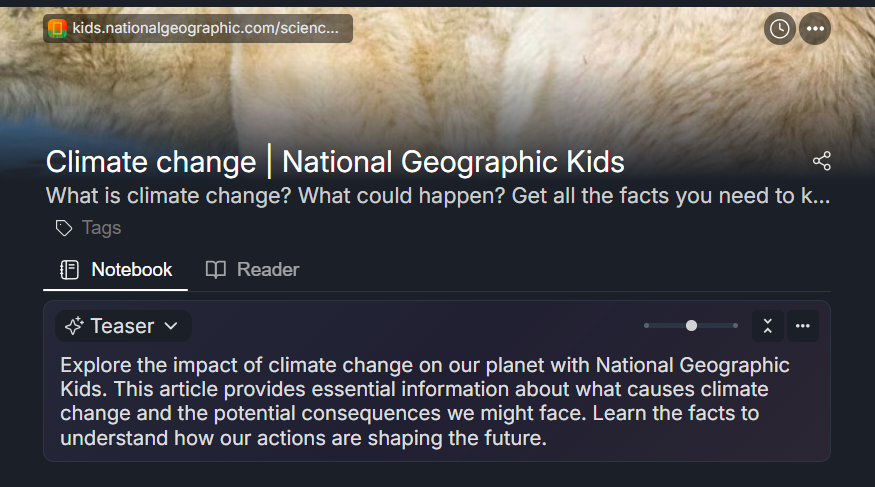Click the right end of Teaser slider track
Image resolution: width=875 pixels, height=487 pixels.
pyautogui.click(x=735, y=326)
